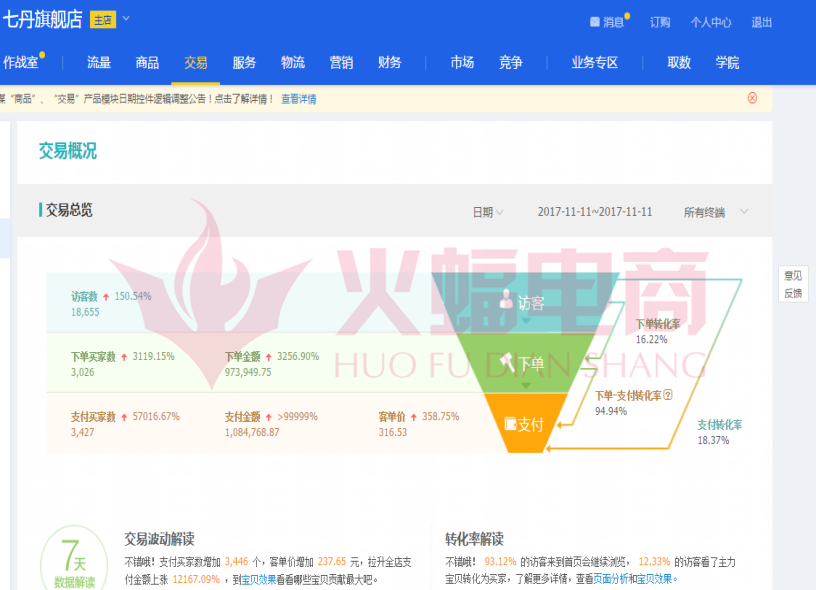816x590 pixels.
Task: Click the 主店 badge
Action: (103, 20)
